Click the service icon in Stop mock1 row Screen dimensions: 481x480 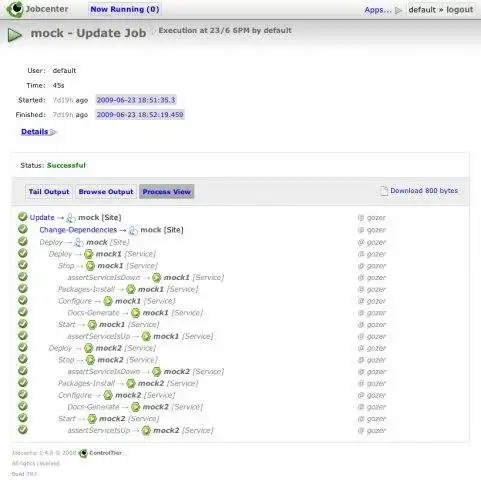coord(90,266)
